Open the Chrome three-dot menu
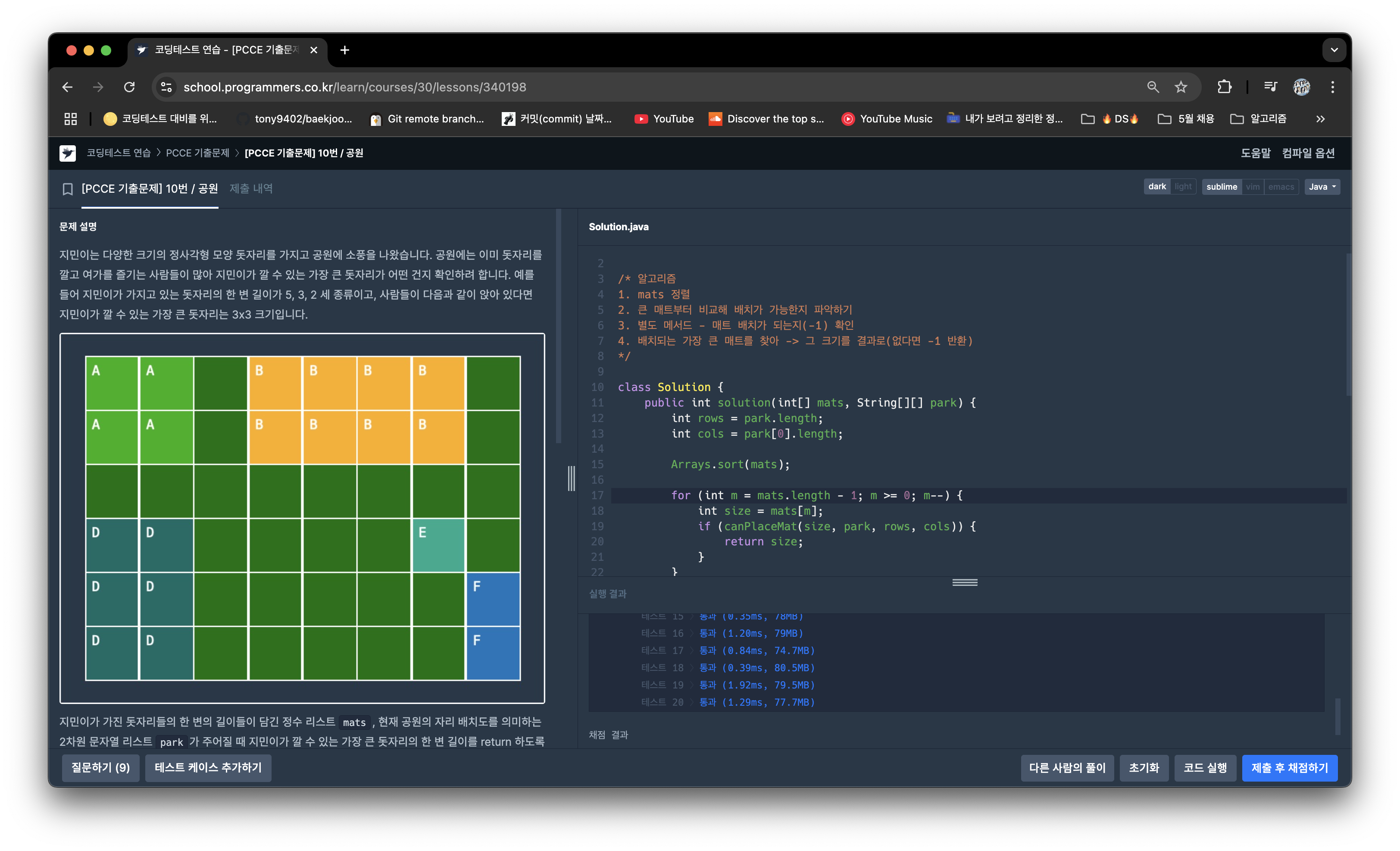 coord(1332,87)
